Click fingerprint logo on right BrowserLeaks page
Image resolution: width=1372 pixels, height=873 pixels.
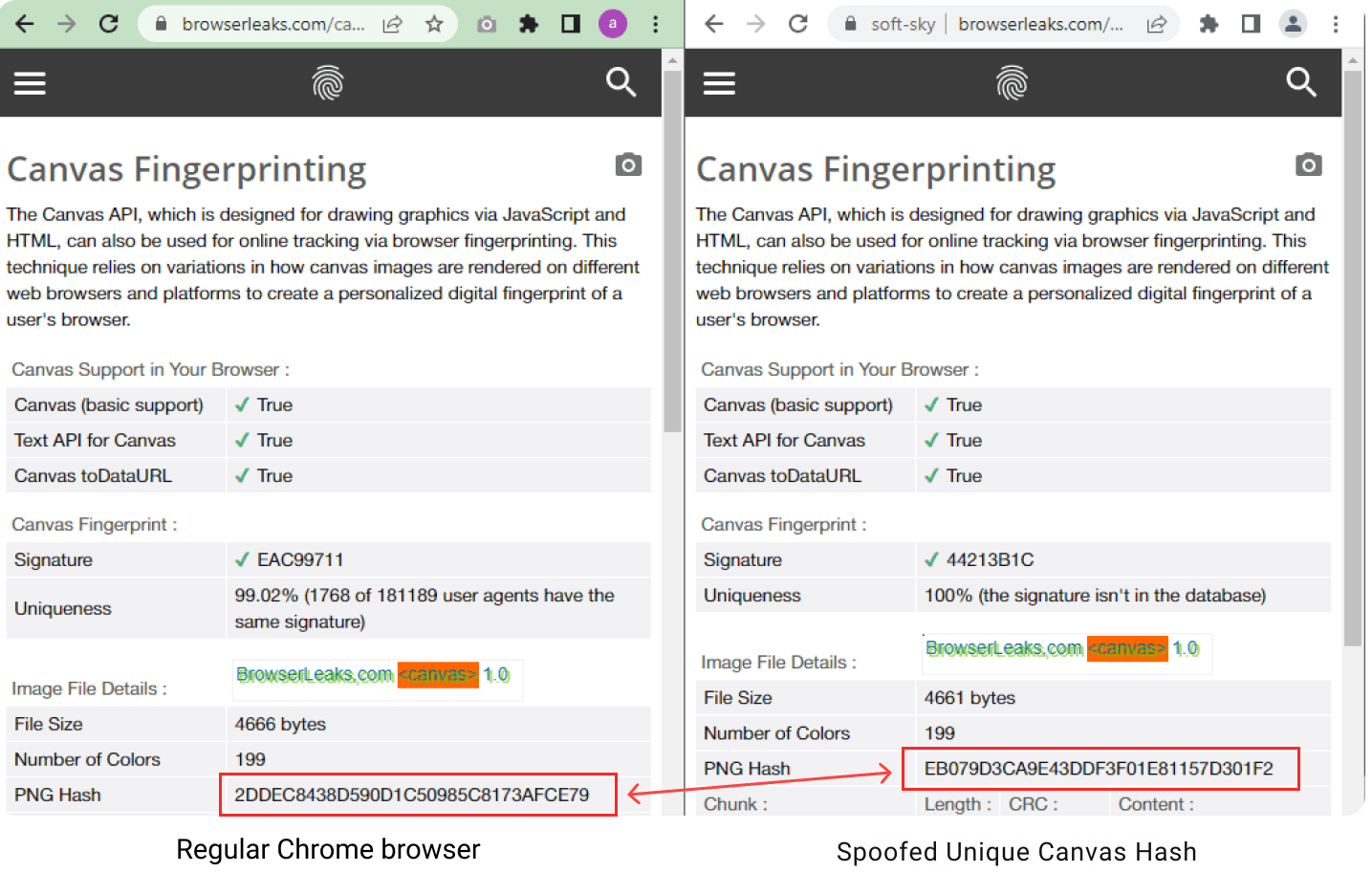(x=1012, y=83)
